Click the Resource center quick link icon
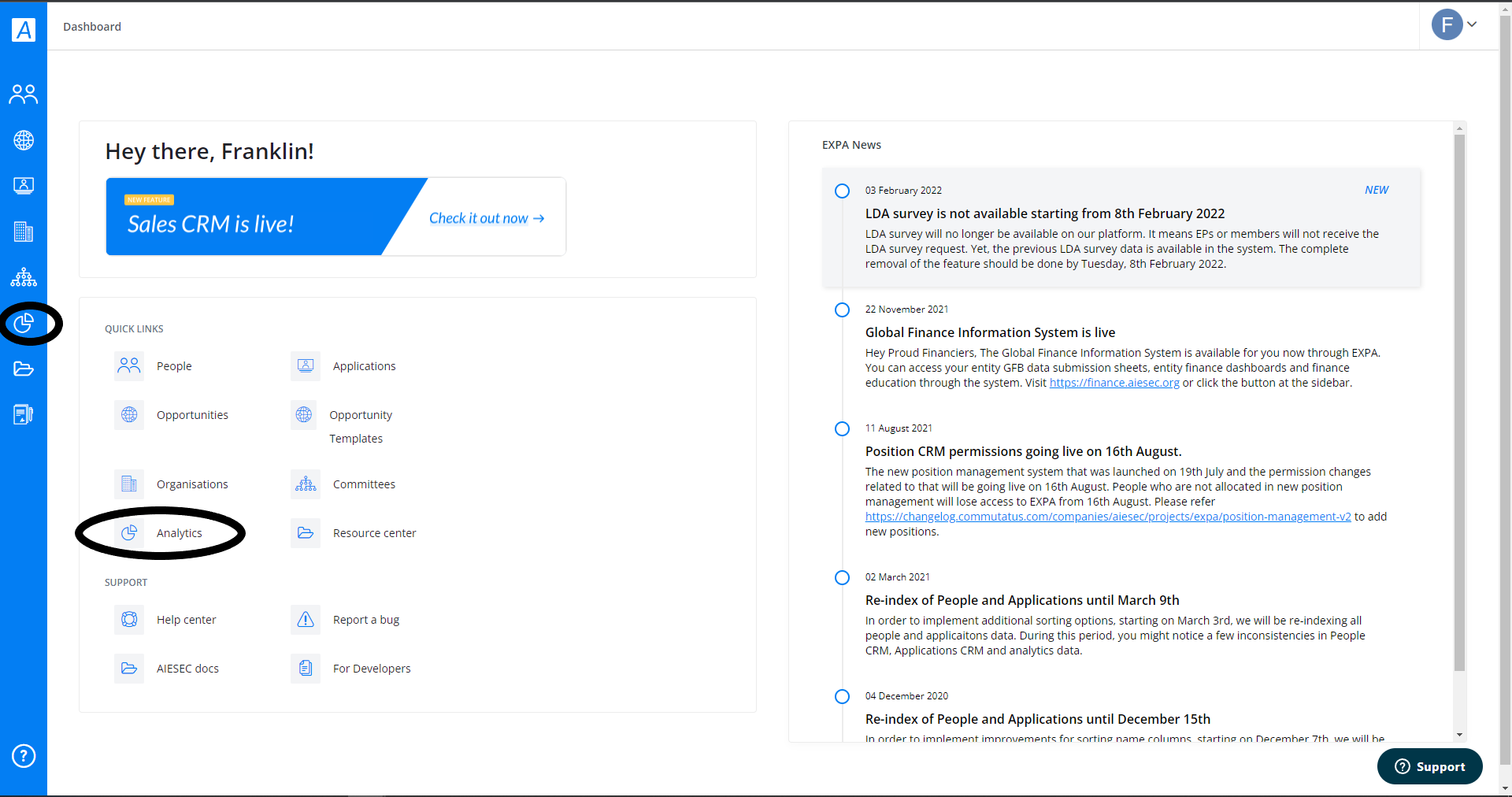Image resolution: width=1512 pixels, height=797 pixels. point(306,533)
